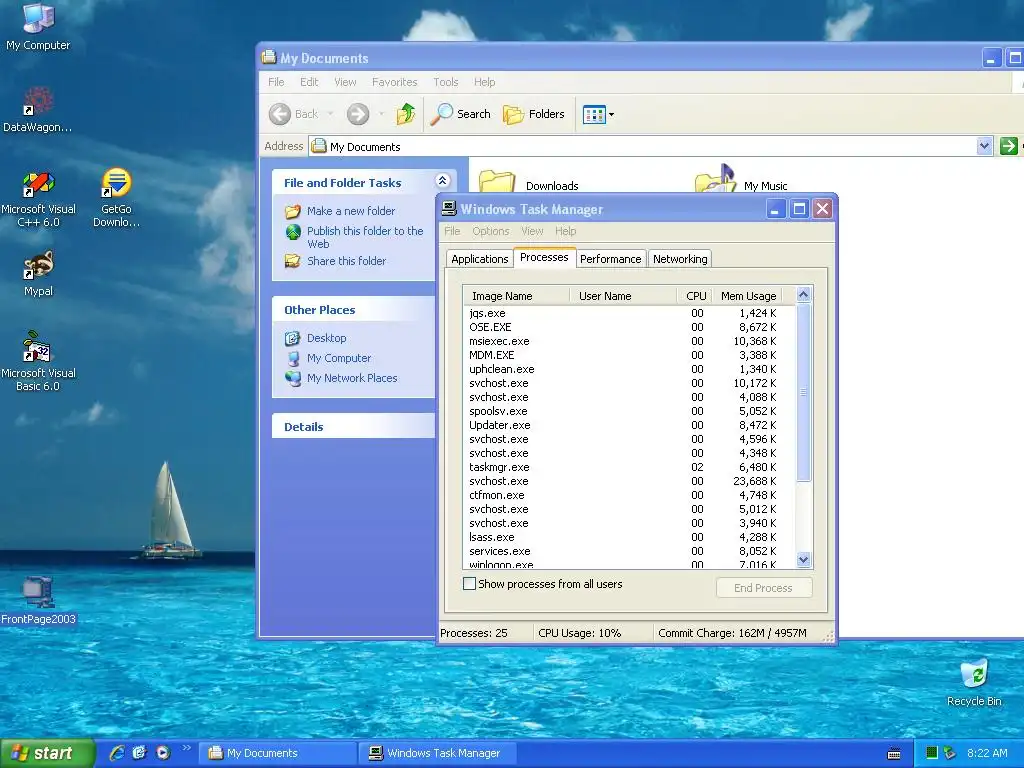Open Microsoft Visual Basic 6.0 shortcut
The height and width of the screenshot is (768, 1024).
38,361
